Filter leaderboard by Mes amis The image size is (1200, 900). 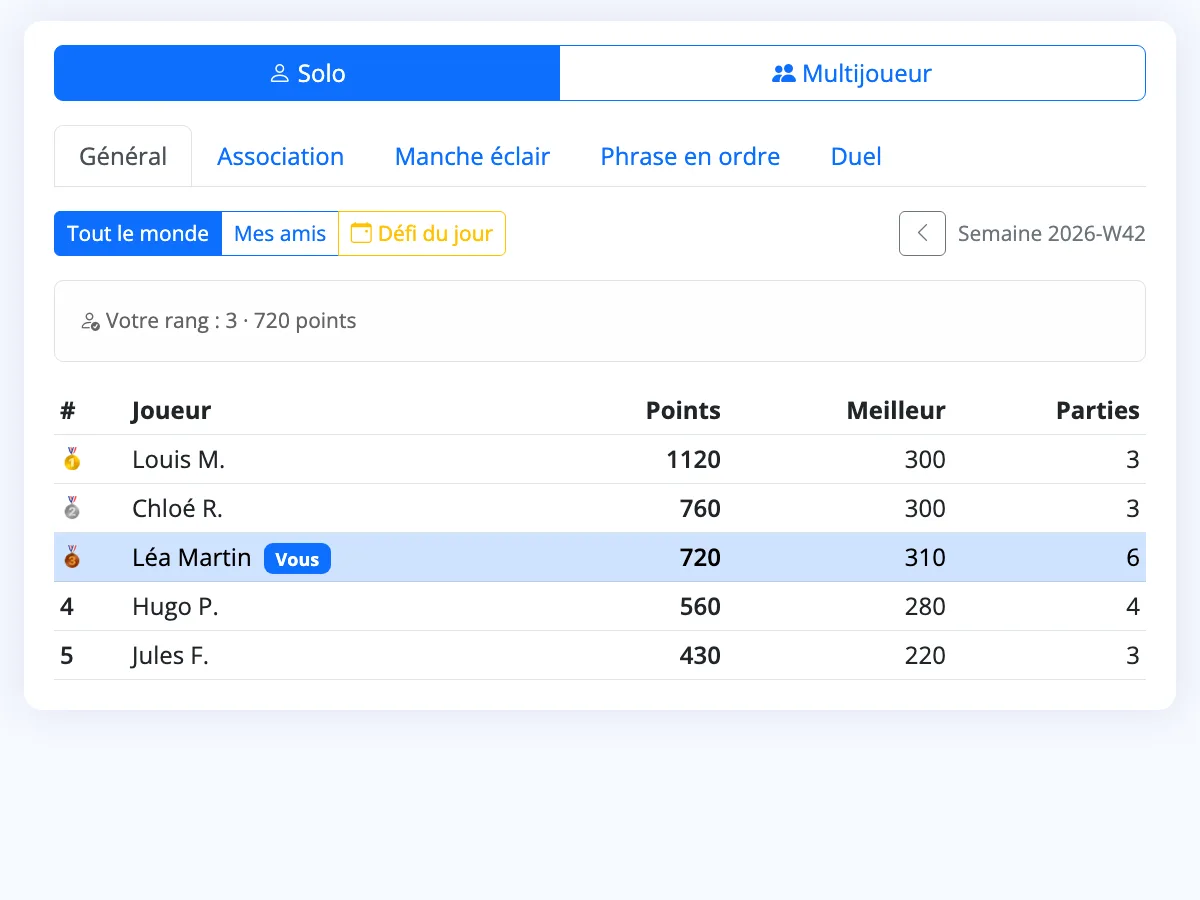click(280, 233)
